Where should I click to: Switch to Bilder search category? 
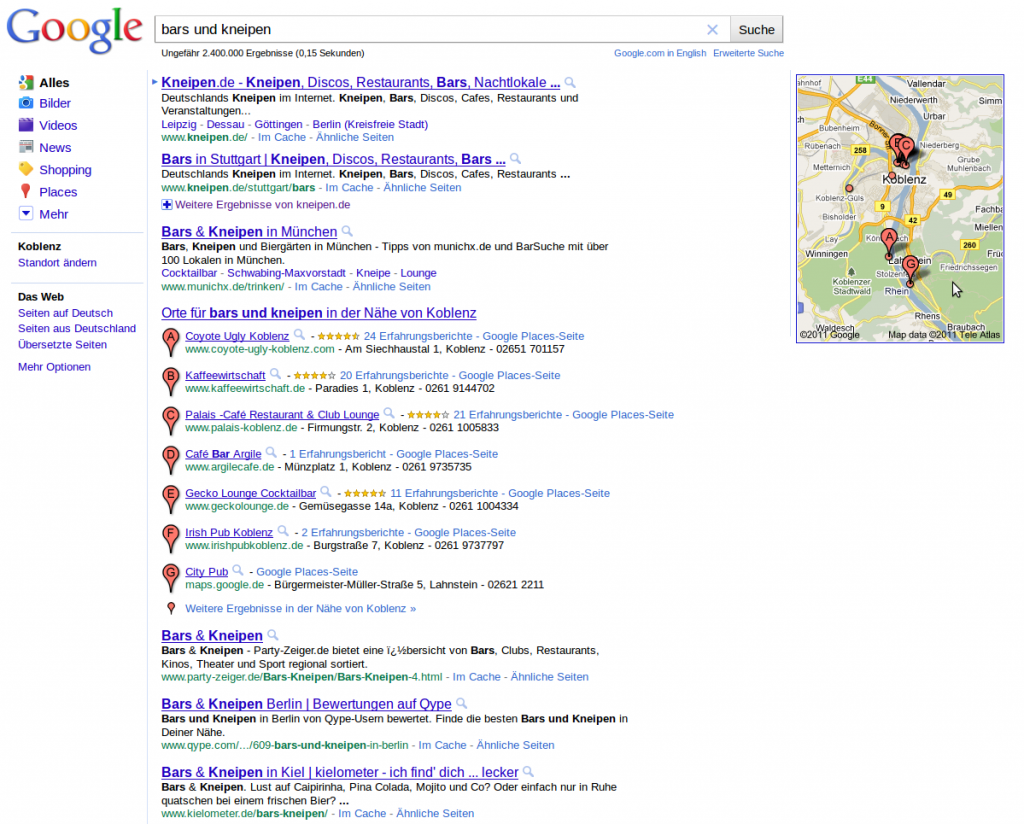pos(55,103)
